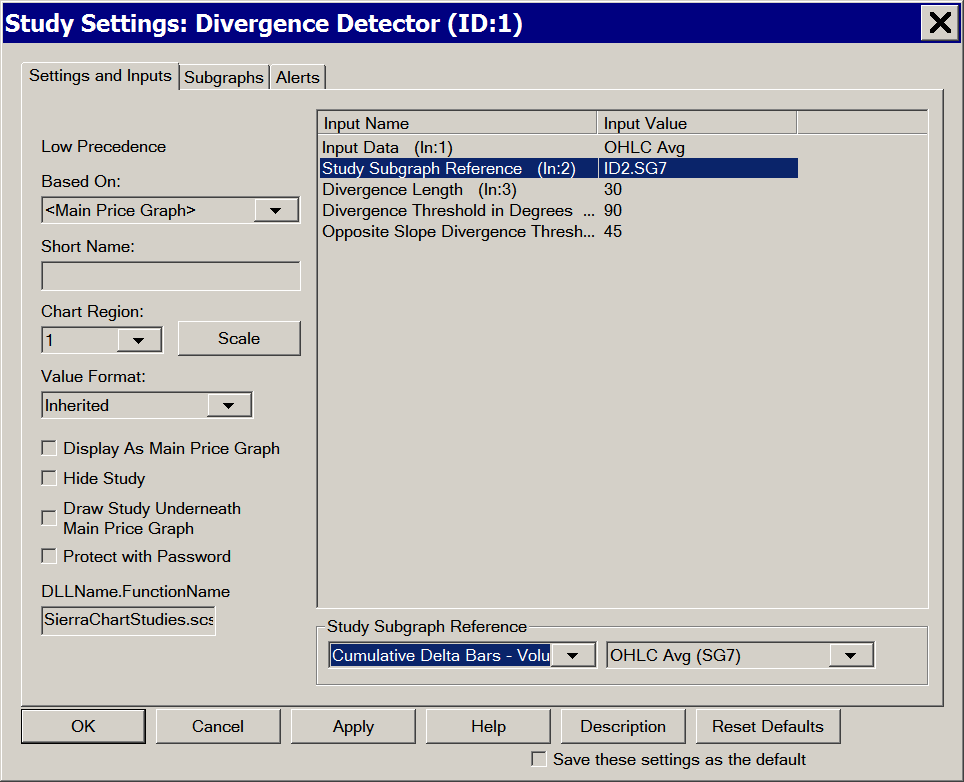
Task: Select the Divergence Length (In:3) row
Action: (558, 189)
